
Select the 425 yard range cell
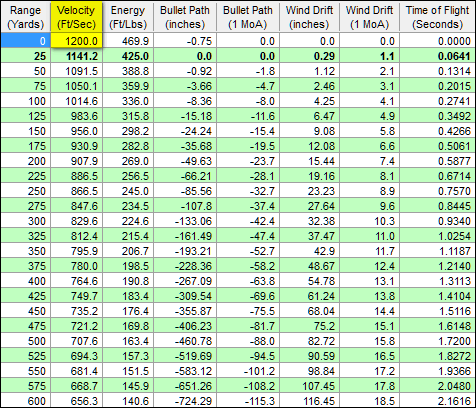[x=26, y=296]
